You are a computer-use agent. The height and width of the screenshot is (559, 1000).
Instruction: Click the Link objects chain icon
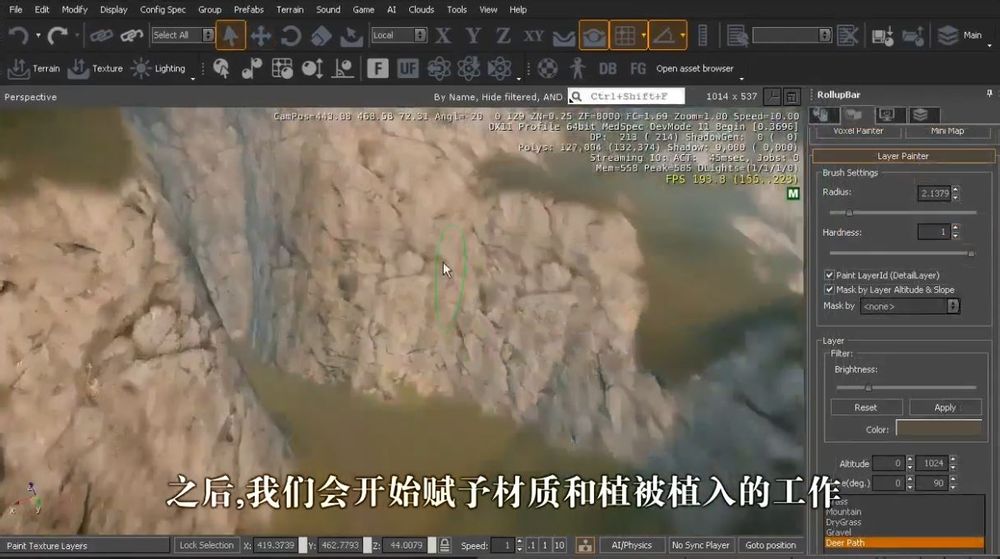click(101, 36)
